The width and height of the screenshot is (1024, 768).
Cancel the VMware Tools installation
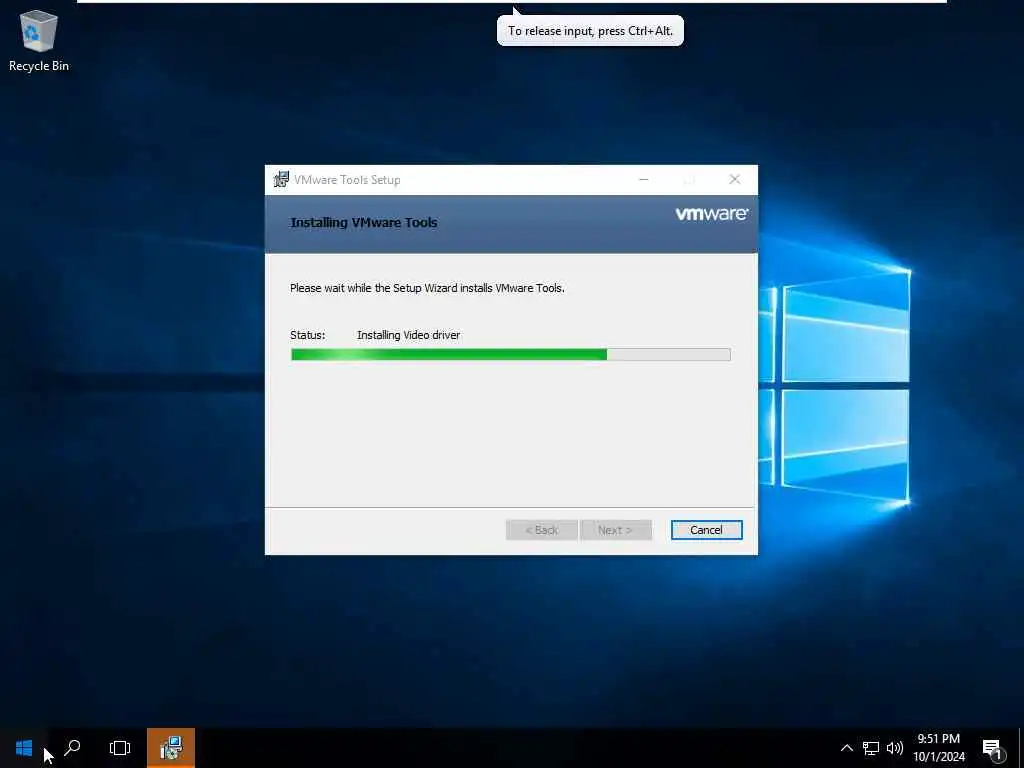706,530
